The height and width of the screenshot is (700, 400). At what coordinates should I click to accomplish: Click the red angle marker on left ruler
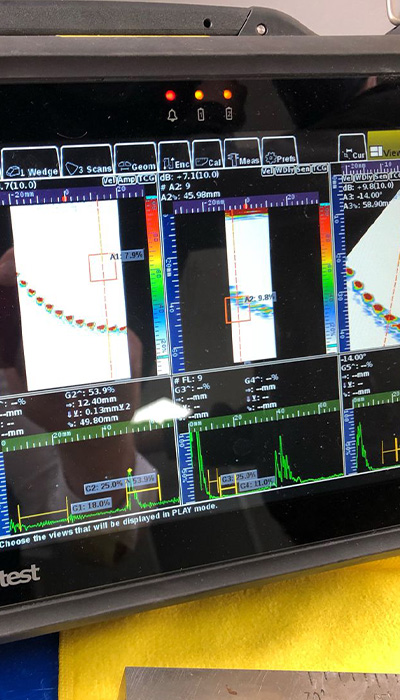tap(64, 198)
